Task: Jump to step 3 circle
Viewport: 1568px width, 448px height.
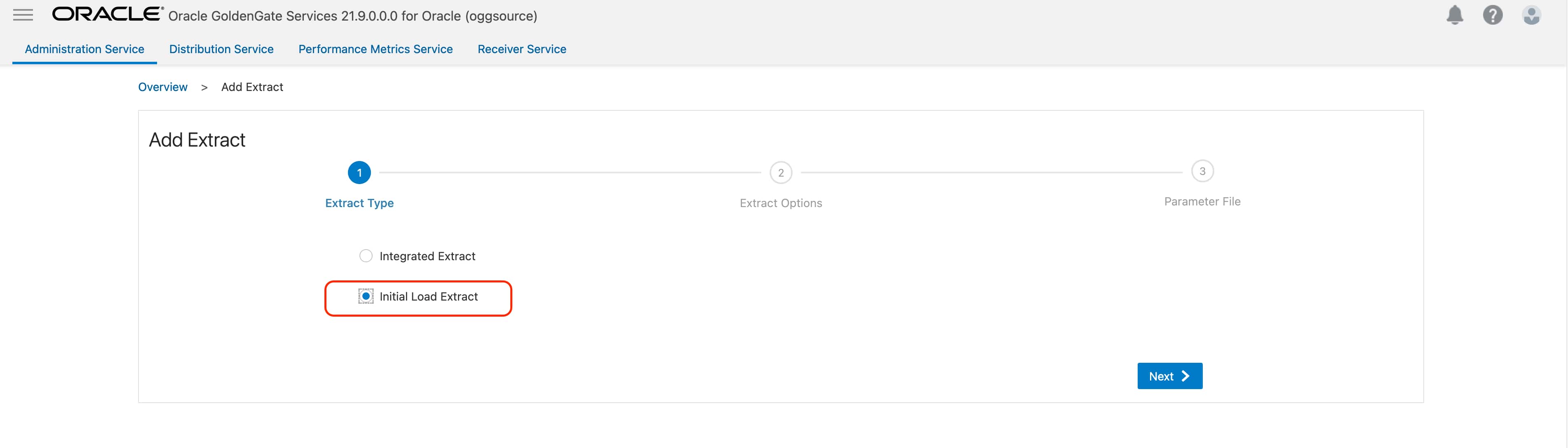Action: click(x=1202, y=171)
